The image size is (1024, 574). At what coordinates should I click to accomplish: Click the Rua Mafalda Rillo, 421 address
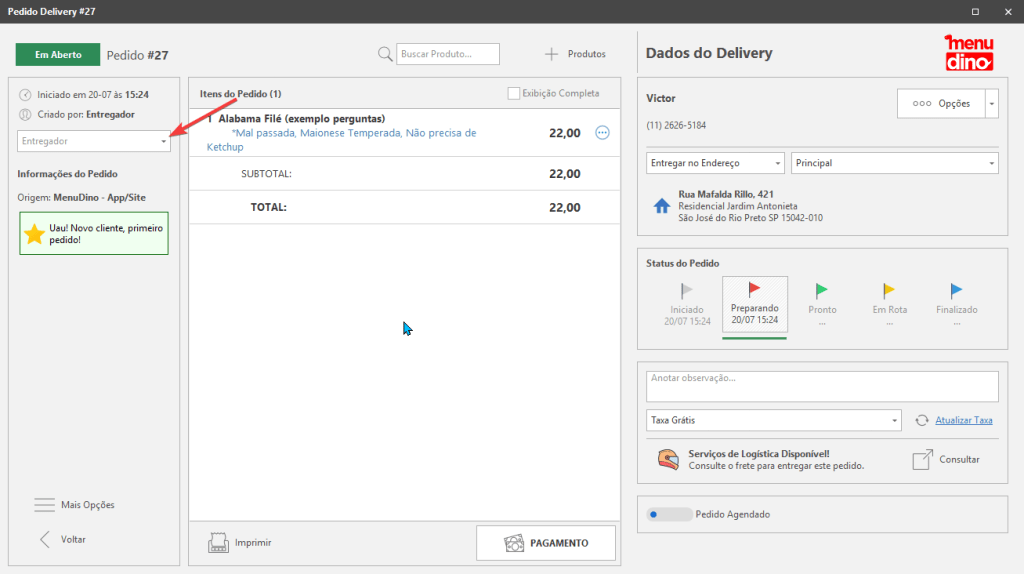pos(726,194)
